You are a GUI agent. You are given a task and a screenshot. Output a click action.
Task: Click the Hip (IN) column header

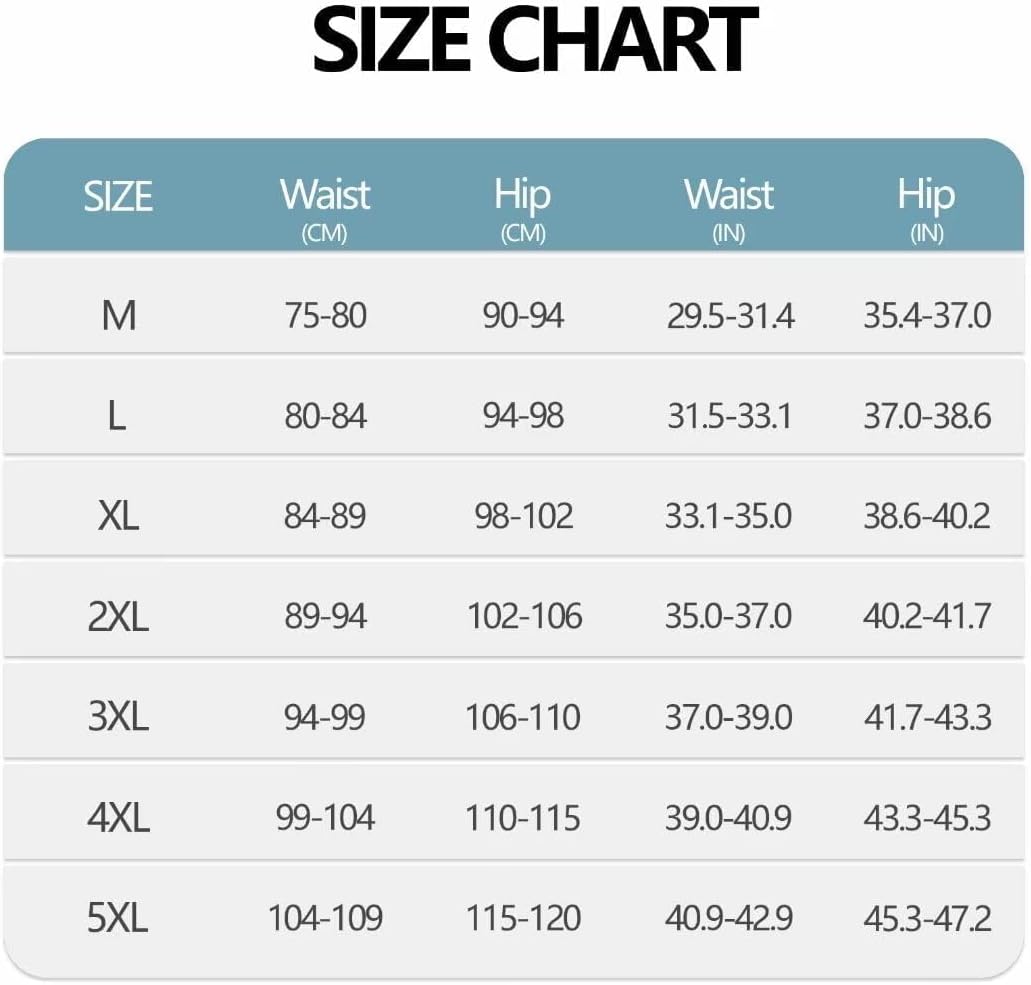(926, 205)
